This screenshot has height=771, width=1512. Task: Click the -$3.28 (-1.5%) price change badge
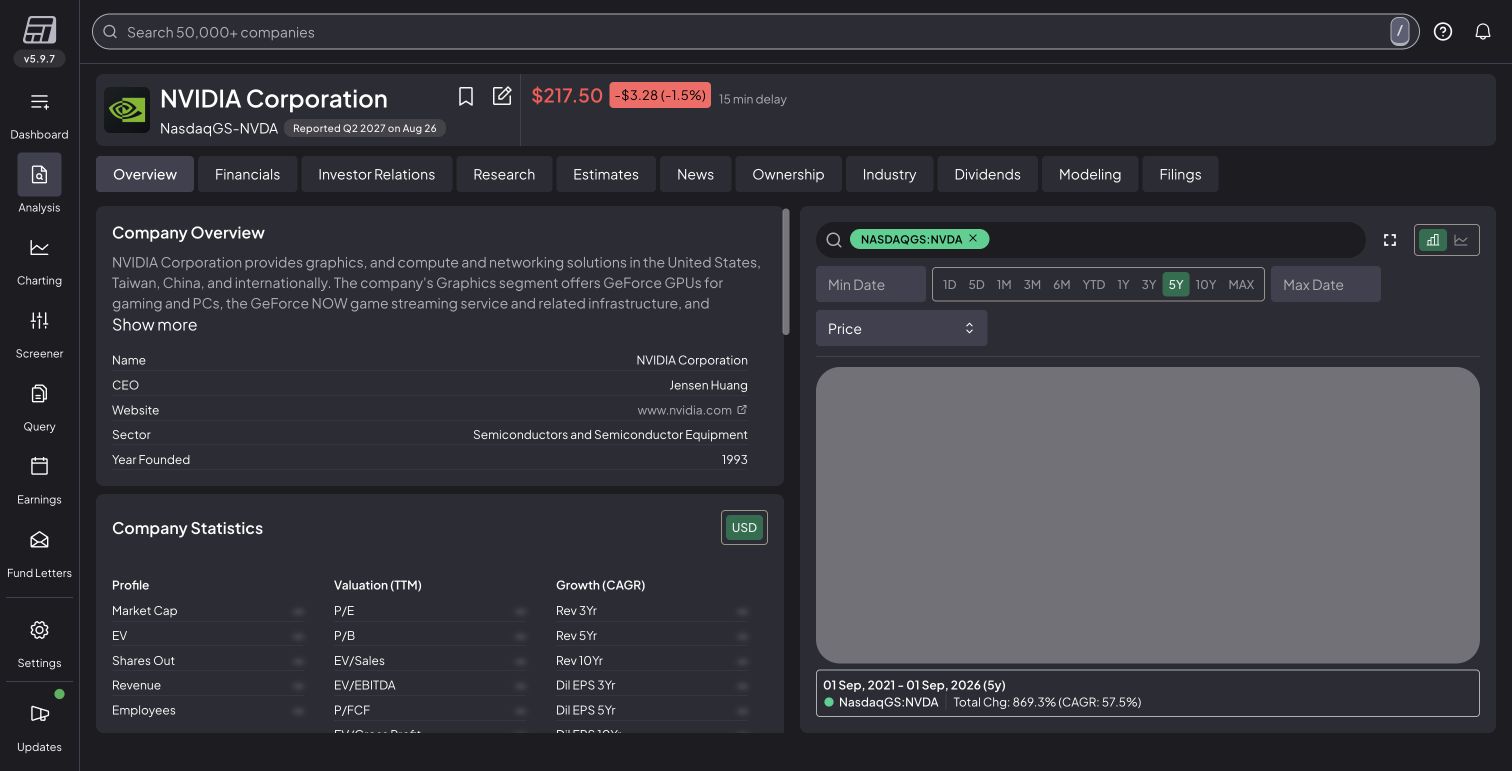(660, 95)
